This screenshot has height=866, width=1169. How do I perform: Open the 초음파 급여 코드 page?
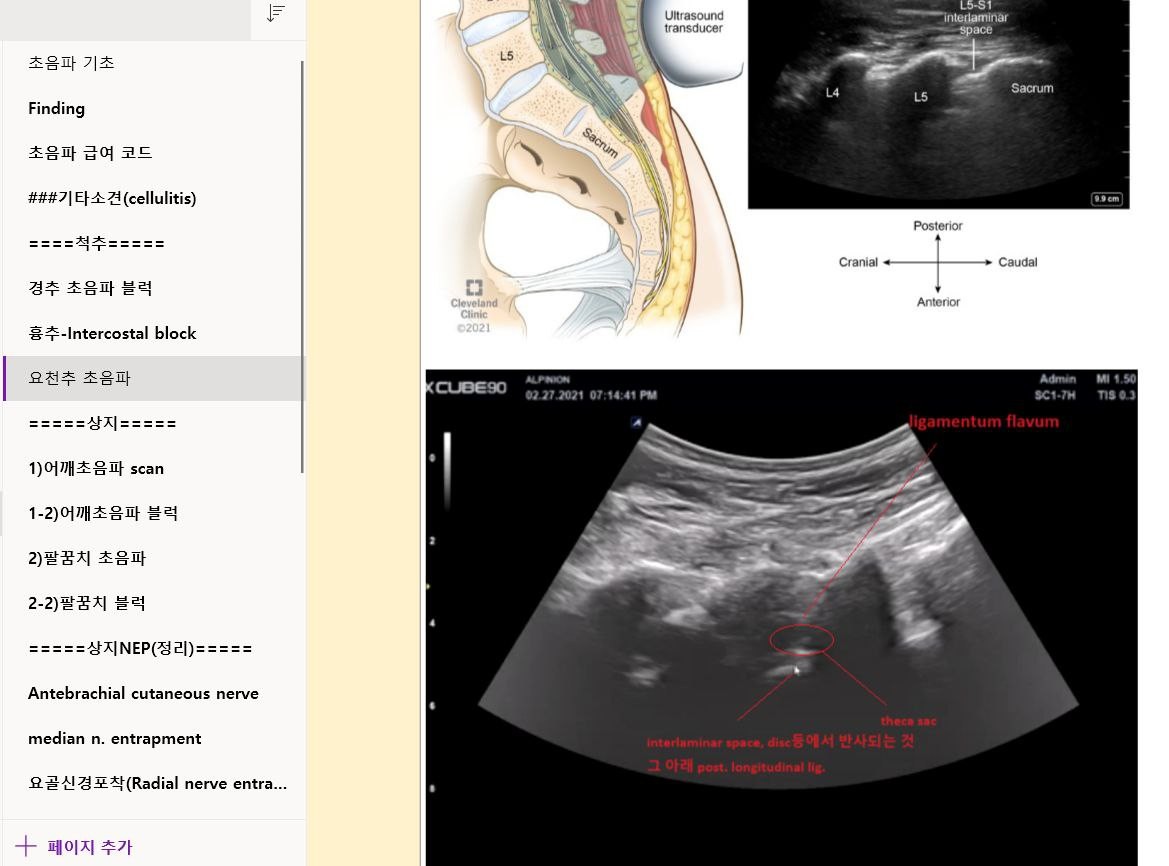point(90,153)
